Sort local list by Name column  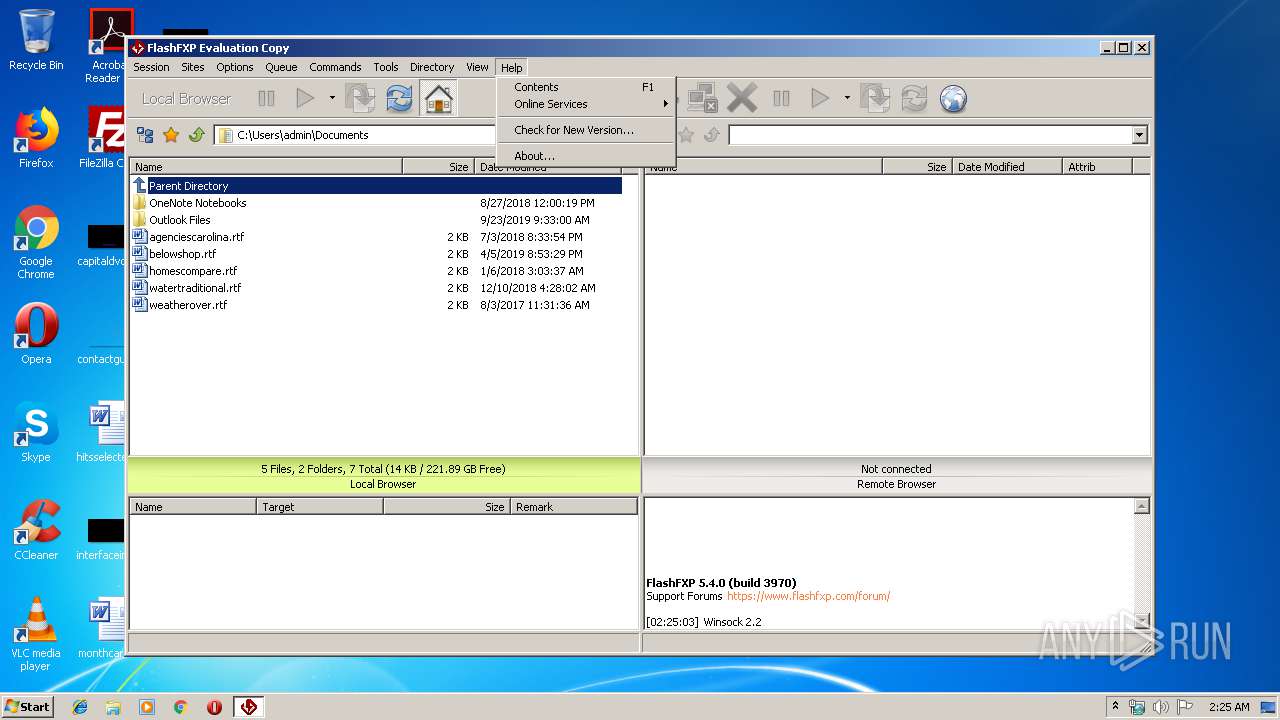point(266,167)
